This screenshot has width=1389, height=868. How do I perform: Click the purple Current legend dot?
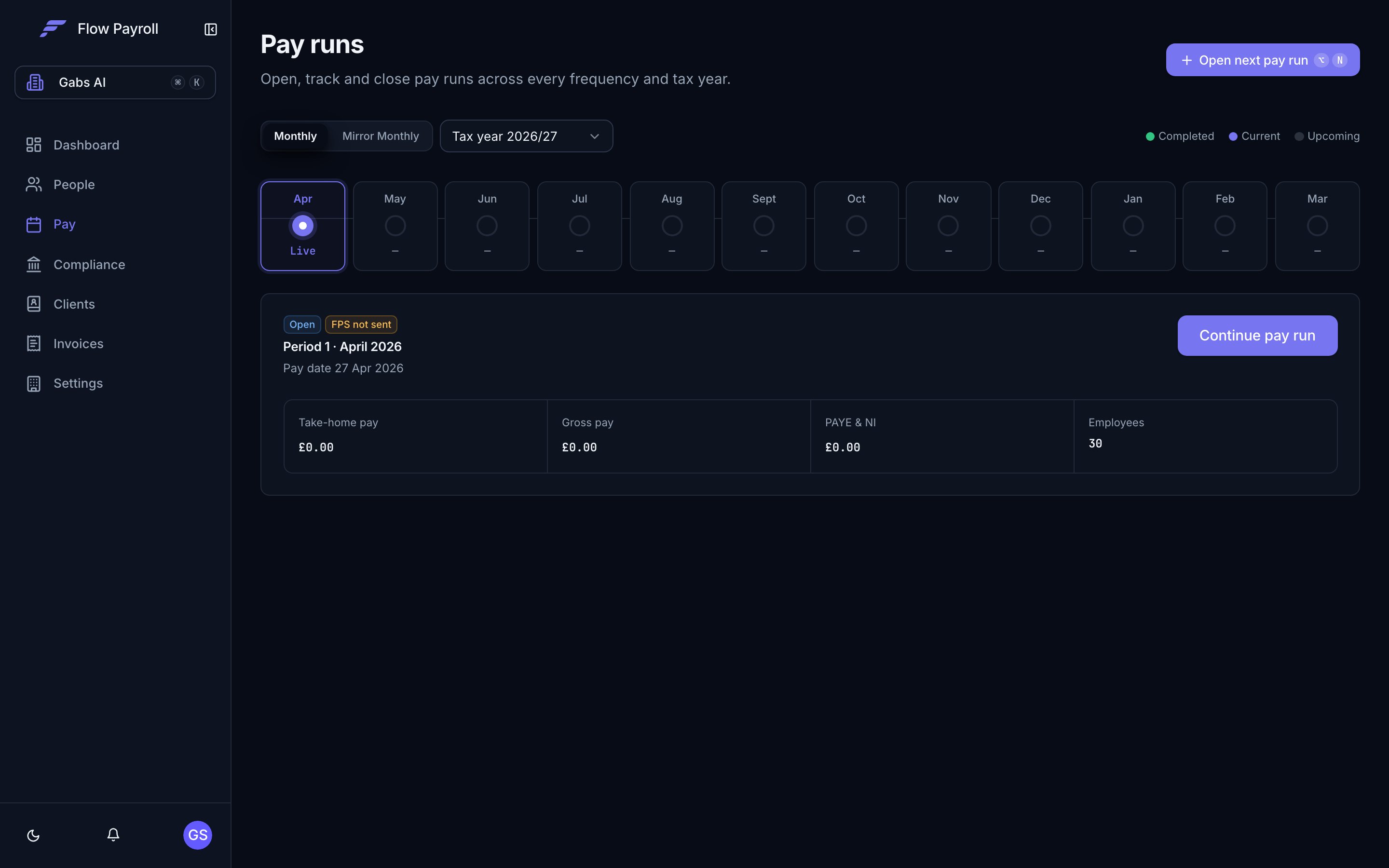pyautogui.click(x=1233, y=136)
